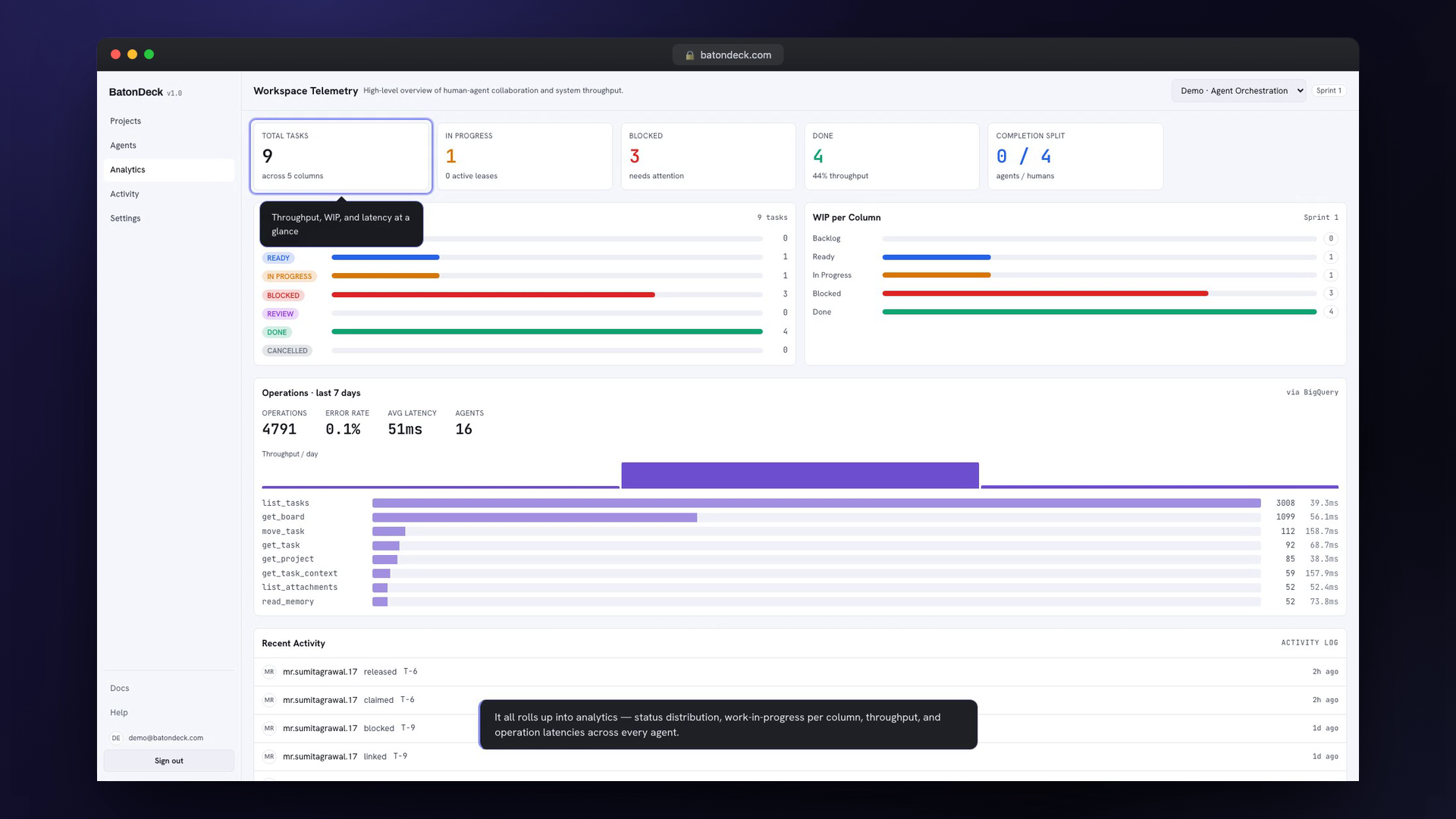Click the ACTIVITY LOG link
Screen dimensions: 1456x819
click(1310, 643)
